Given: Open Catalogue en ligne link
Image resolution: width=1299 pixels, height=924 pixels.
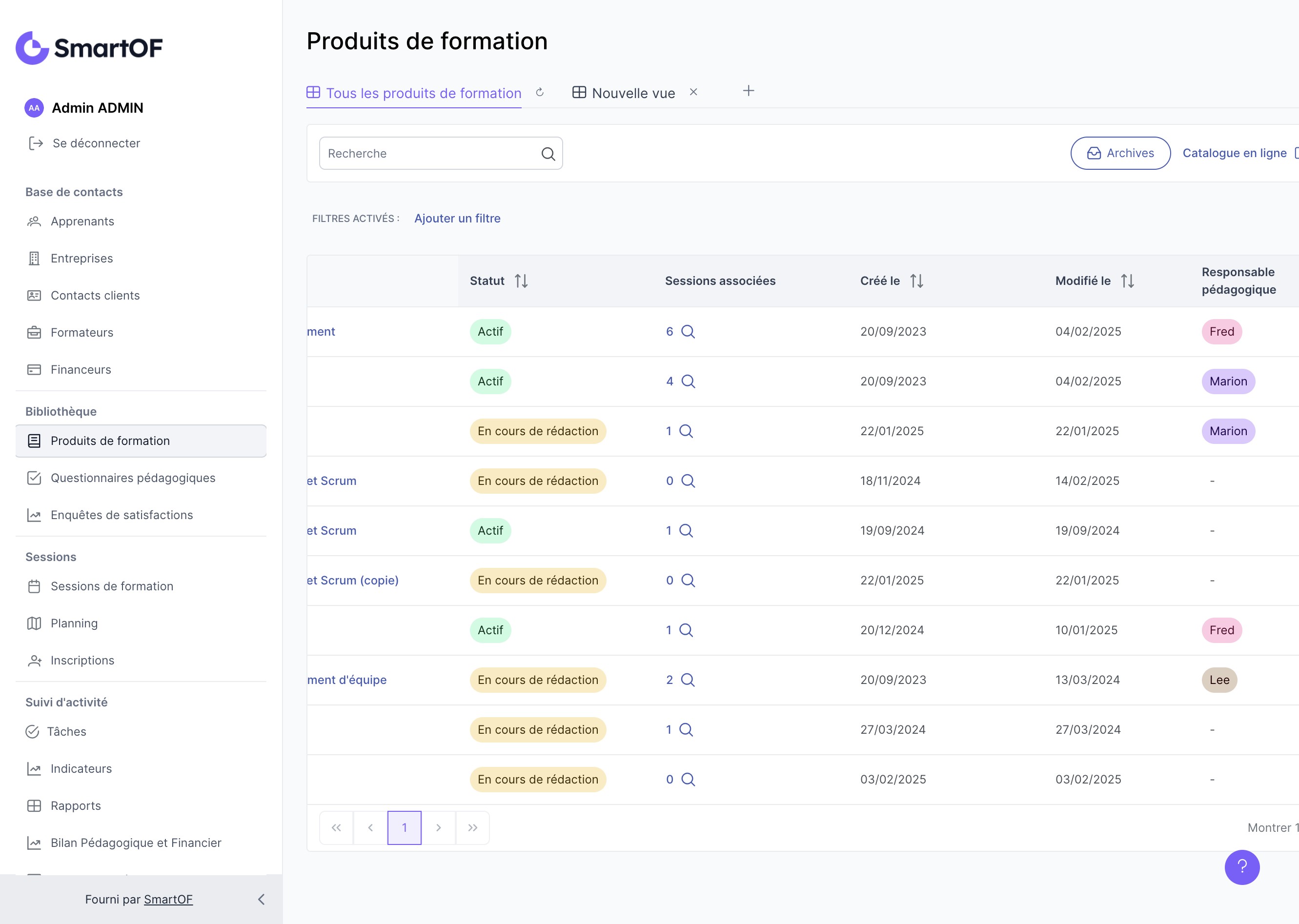Looking at the screenshot, I should [1234, 153].
